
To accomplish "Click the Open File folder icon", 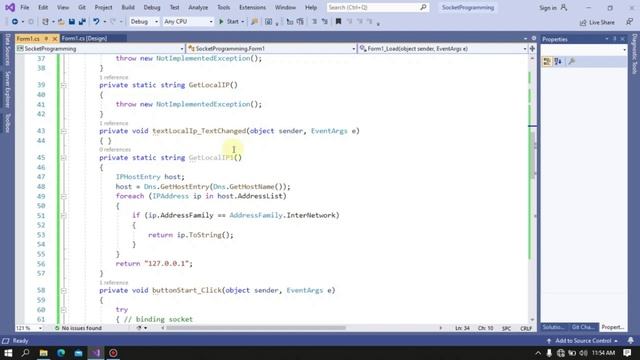I will click(x=61, y=22).
